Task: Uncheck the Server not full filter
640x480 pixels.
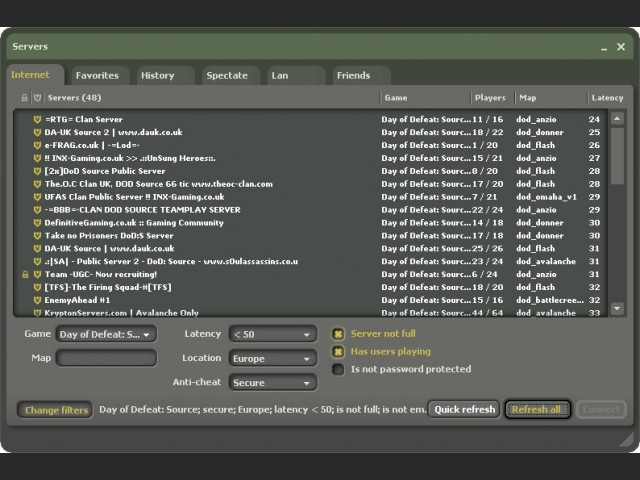Action: pyautogui.click(x=339, y=334)
